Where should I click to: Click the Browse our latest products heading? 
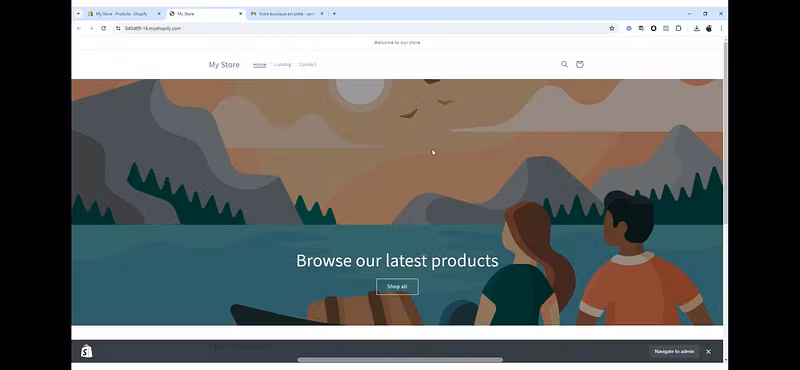point(397,260)
